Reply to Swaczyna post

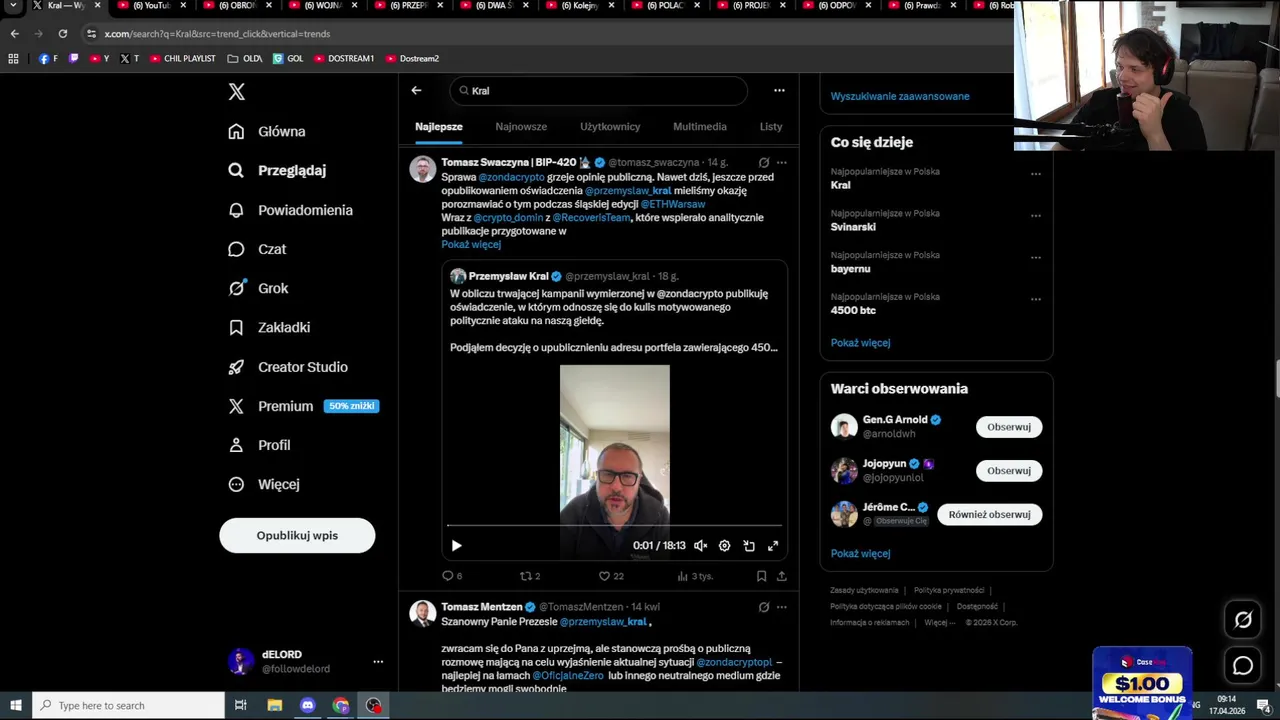pyautogui.click(x=452, y=576)
